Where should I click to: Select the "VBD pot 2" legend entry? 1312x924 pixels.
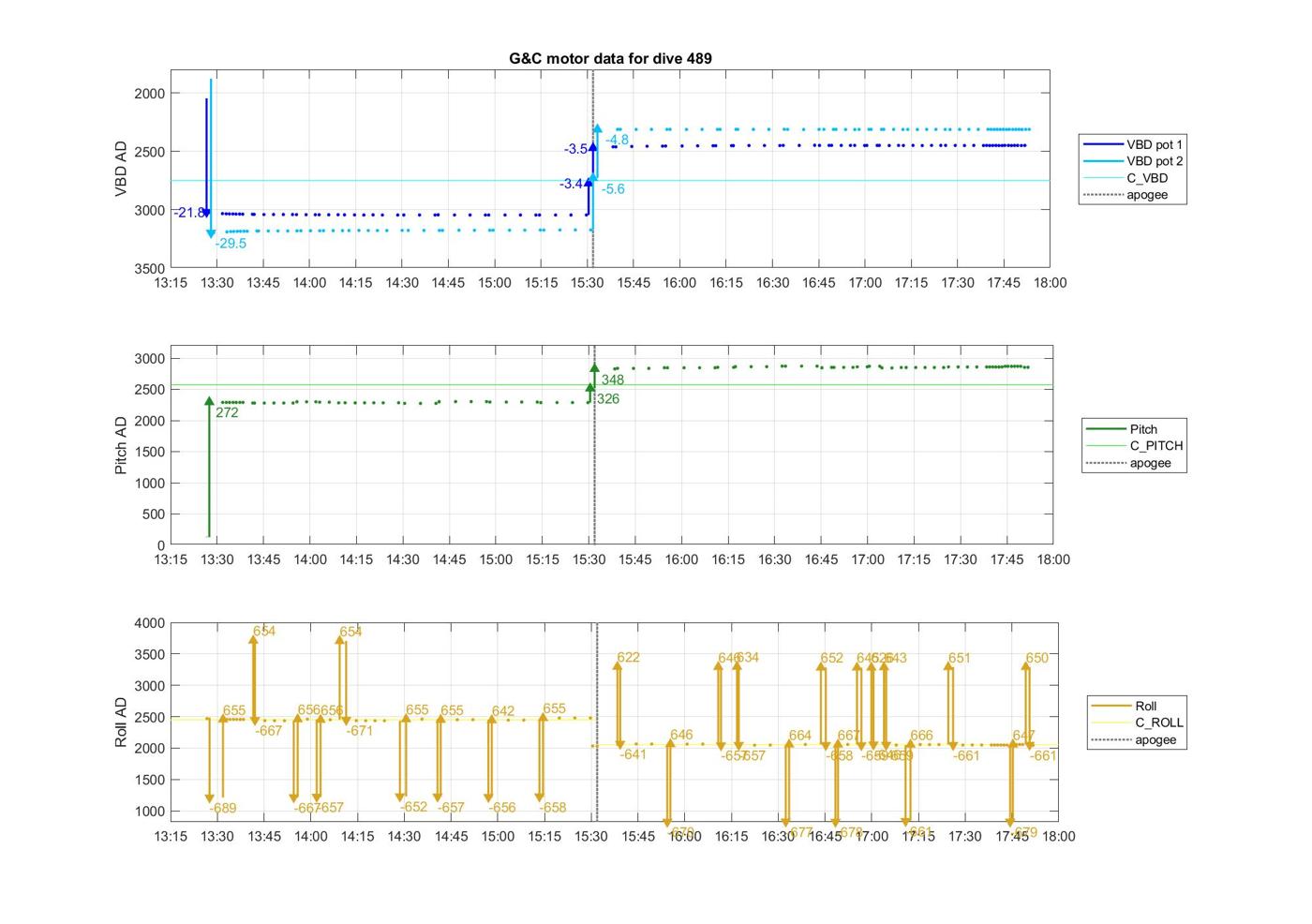coord(1134,161)
